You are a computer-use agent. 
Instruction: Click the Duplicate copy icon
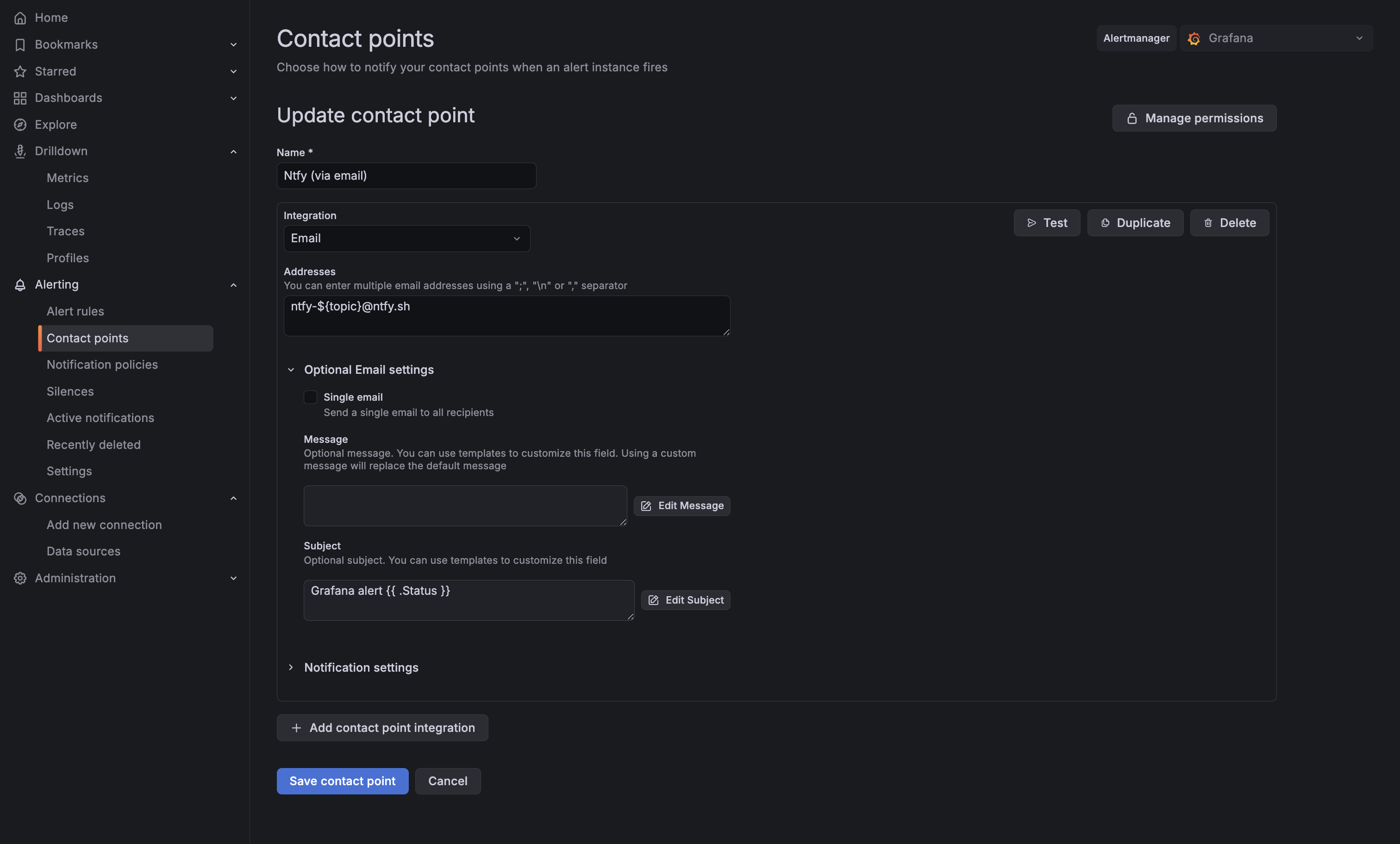click(1105, 223)
